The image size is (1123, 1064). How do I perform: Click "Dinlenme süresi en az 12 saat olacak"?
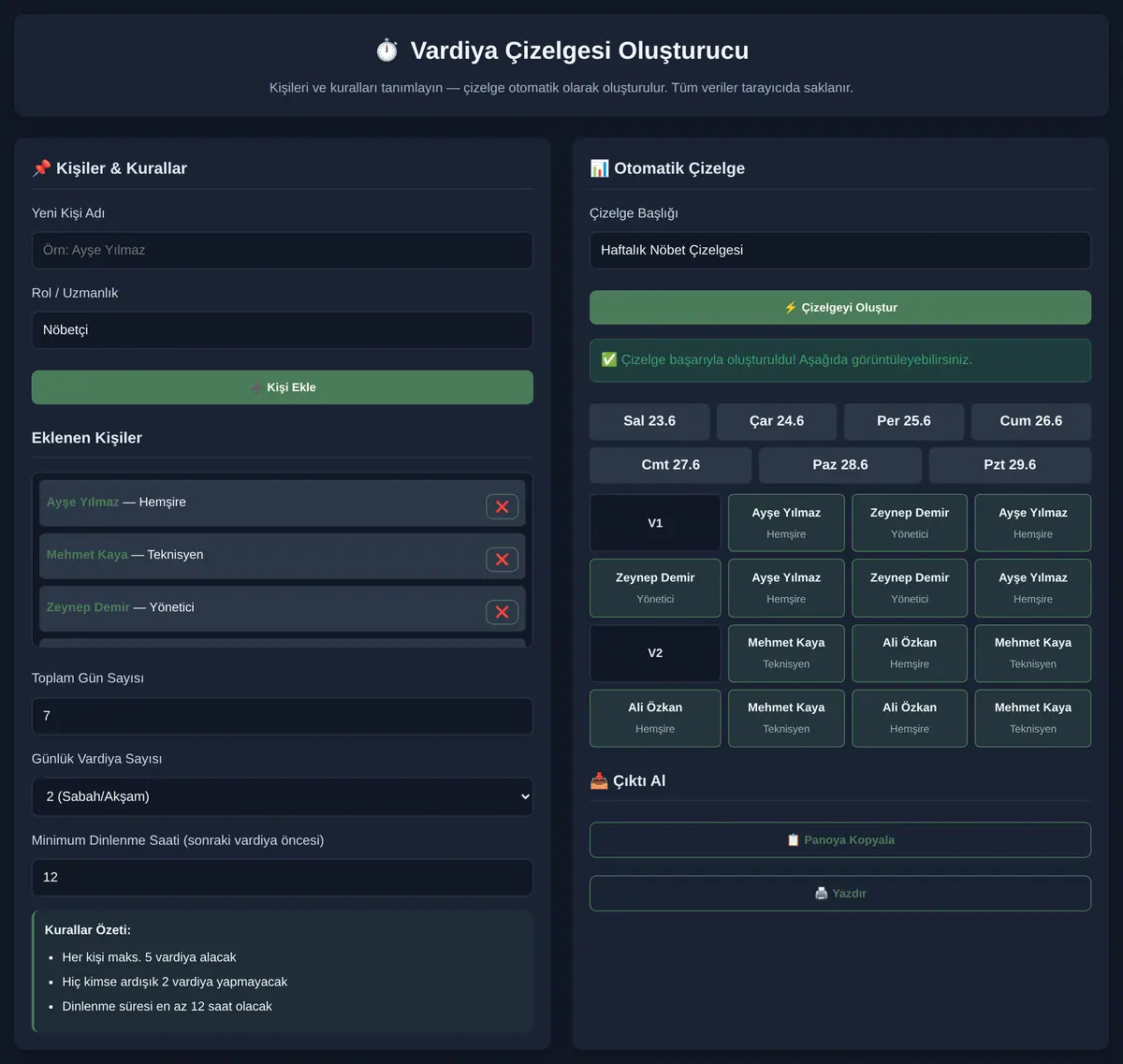[168, 1006]
